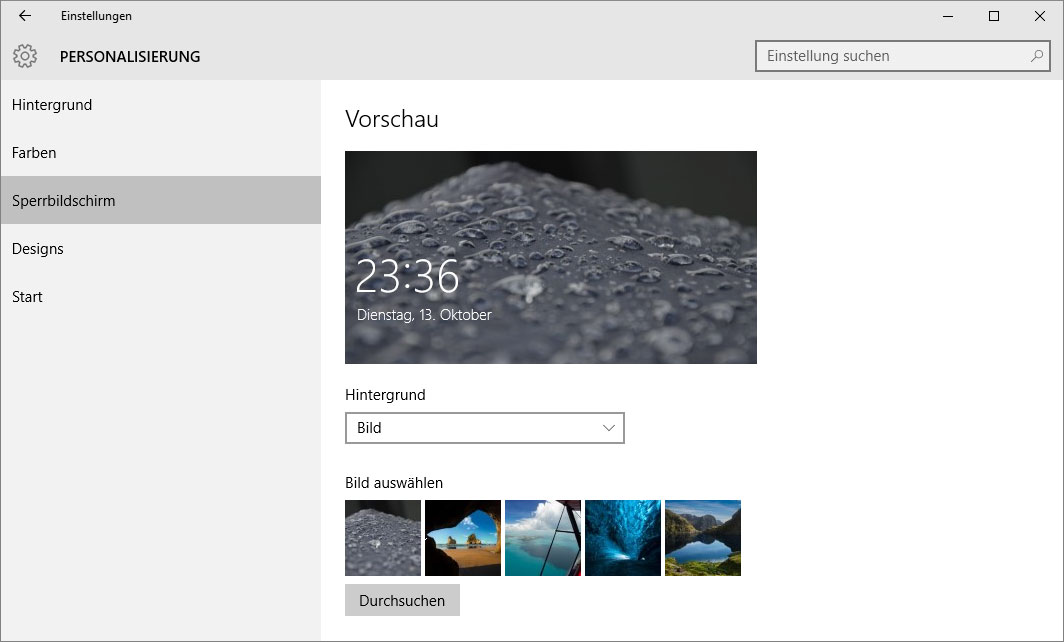Open the Farben sidebar section
1064x642 pixels.
[161, 153]
